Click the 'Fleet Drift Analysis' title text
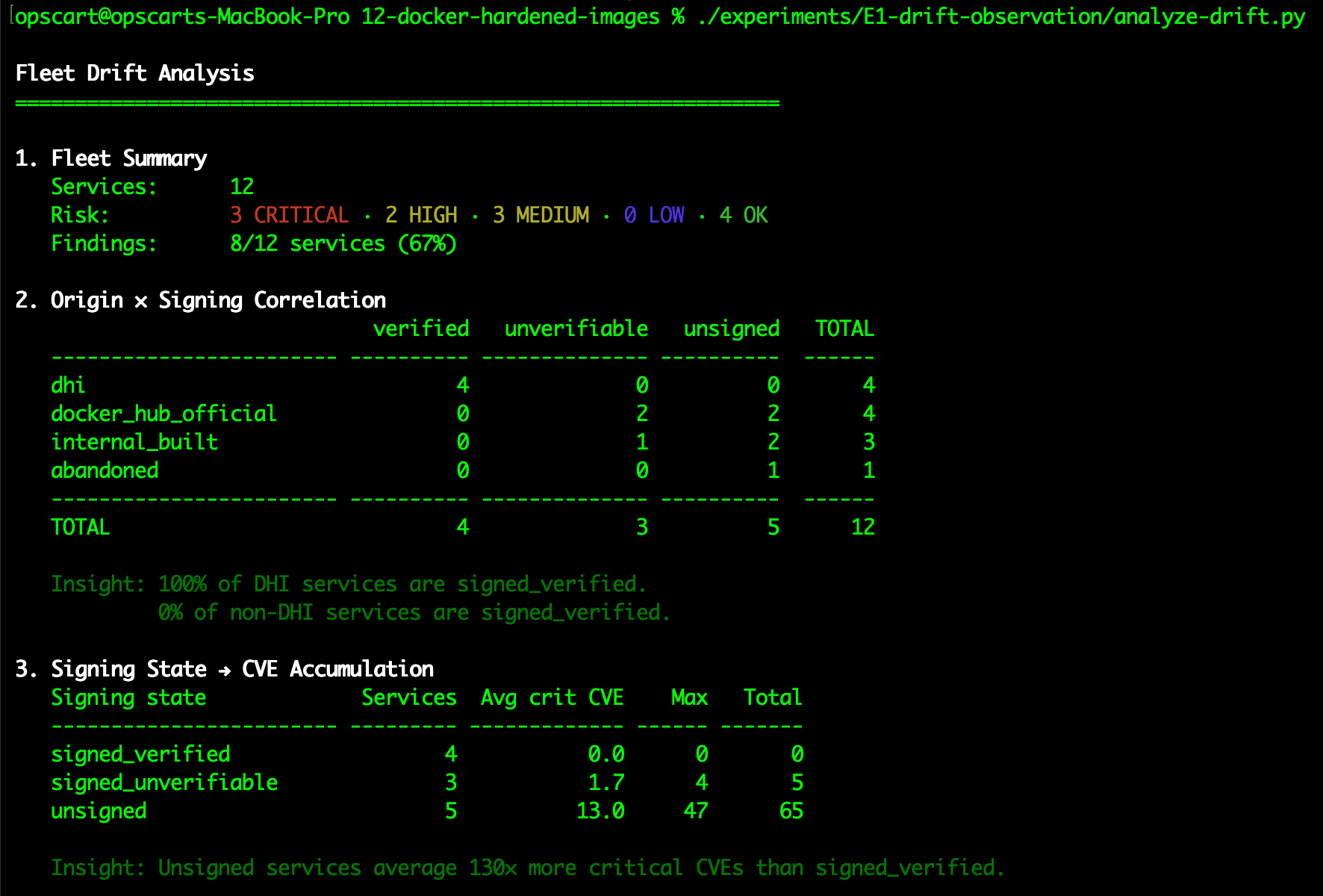This screenshot has width=1323, height=896. point(134,73)
